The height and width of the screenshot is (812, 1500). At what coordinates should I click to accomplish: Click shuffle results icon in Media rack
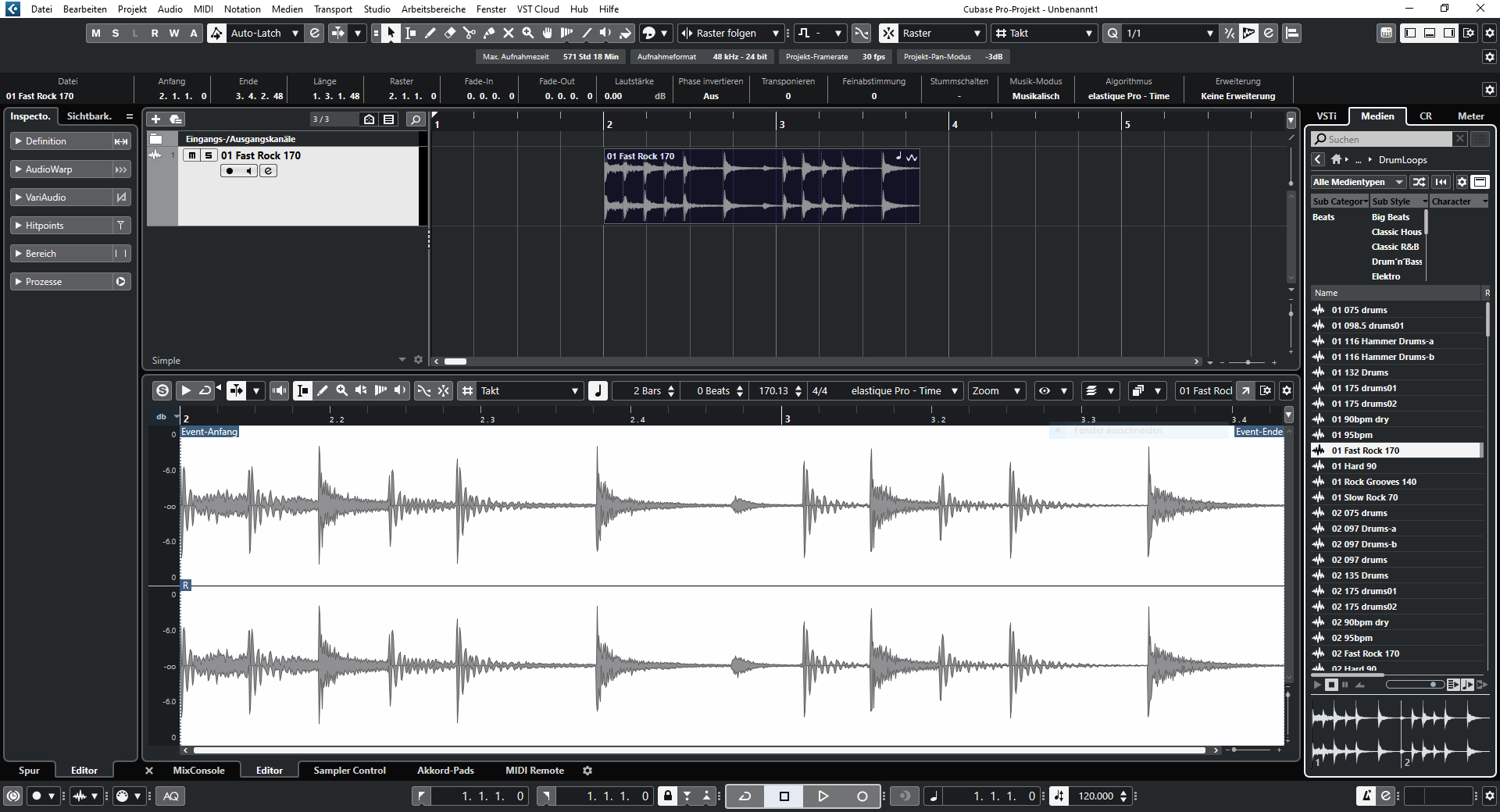(x=1419, y=182)
